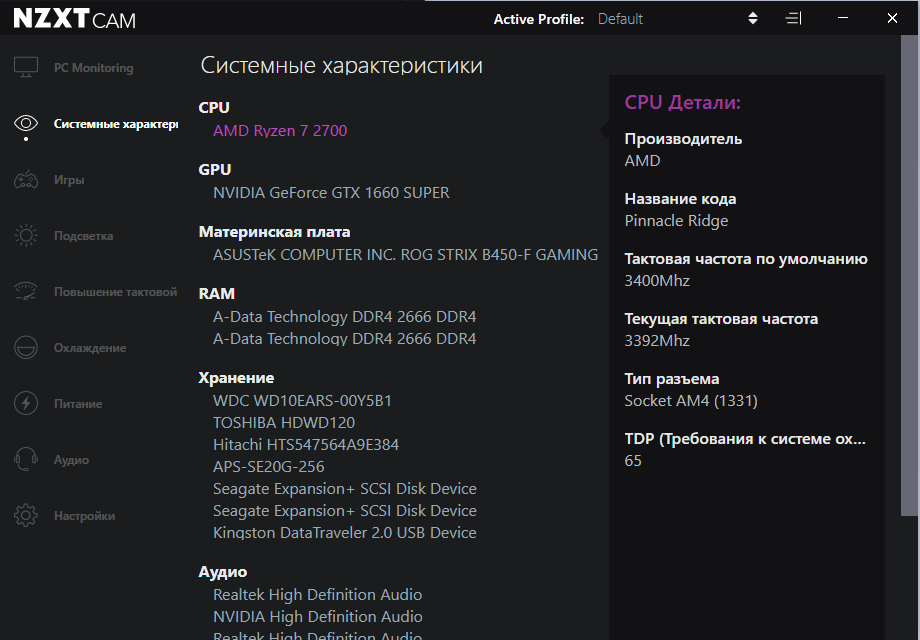The width and height of the screenshot is (920, 640).
Task: Click the vertical scrollbar thumb
Action: pyautogui.click(x=909, y=276)
